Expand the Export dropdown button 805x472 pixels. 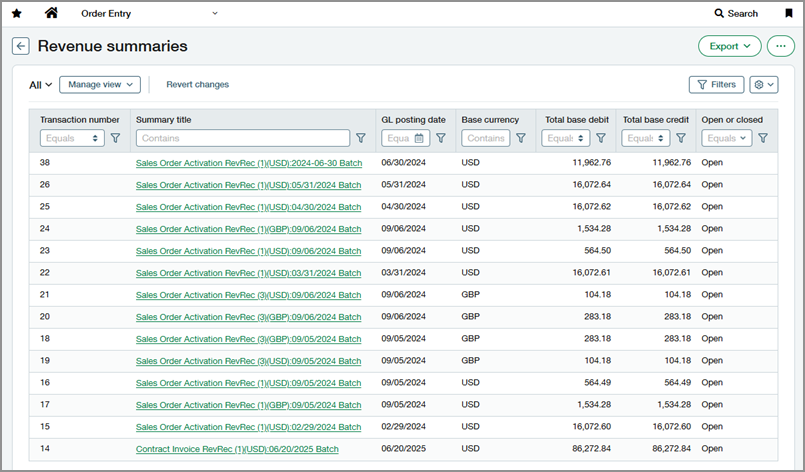click(729, 46)
